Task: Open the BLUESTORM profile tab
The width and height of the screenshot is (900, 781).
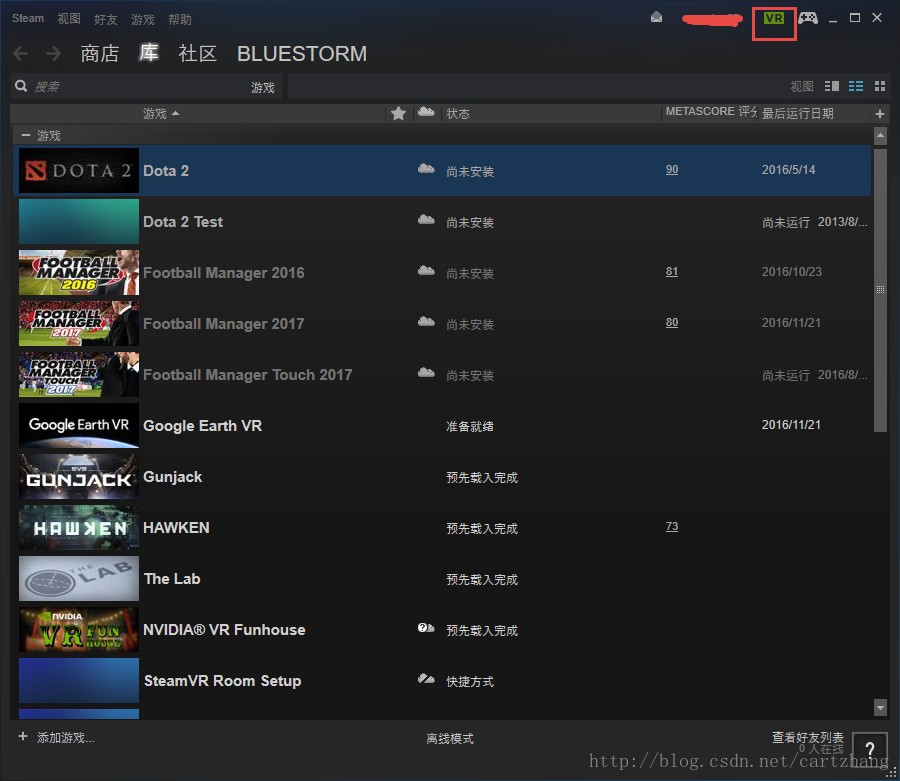Action: pos(302,54)
